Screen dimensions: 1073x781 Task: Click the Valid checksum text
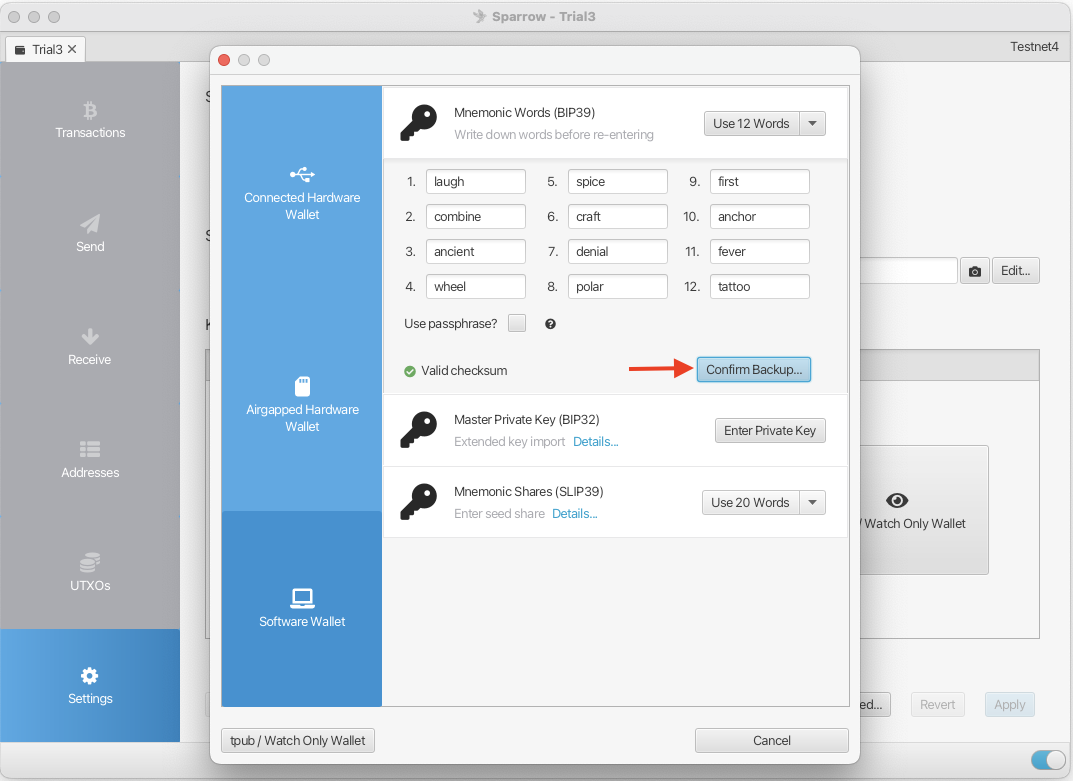click(464, 370)
